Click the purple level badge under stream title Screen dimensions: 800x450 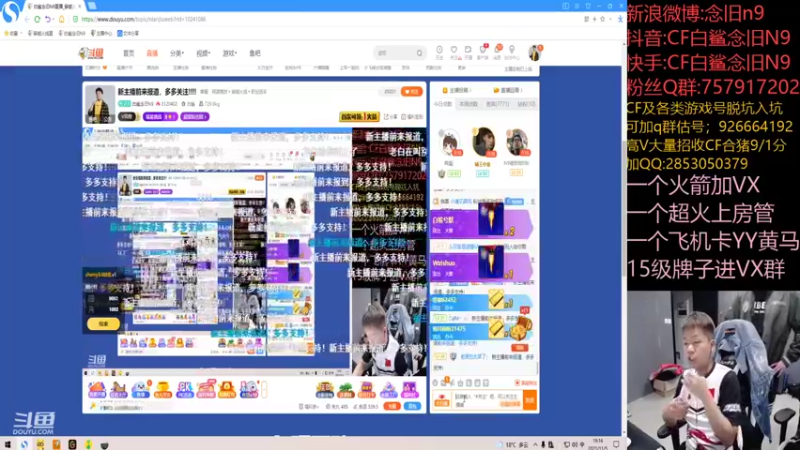pyautogui.click(x=160, y=117)
